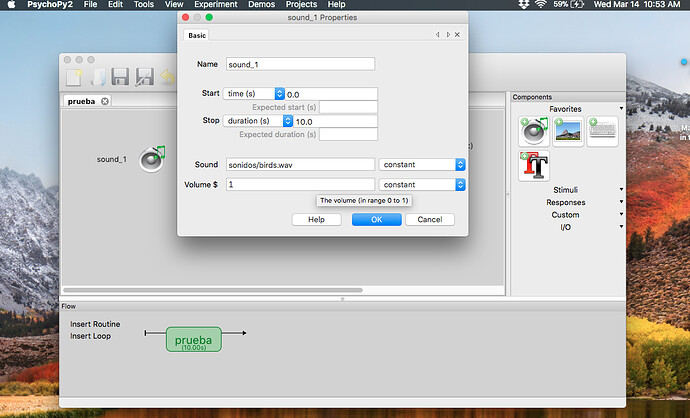Open the Apple menu

point(11,4)
